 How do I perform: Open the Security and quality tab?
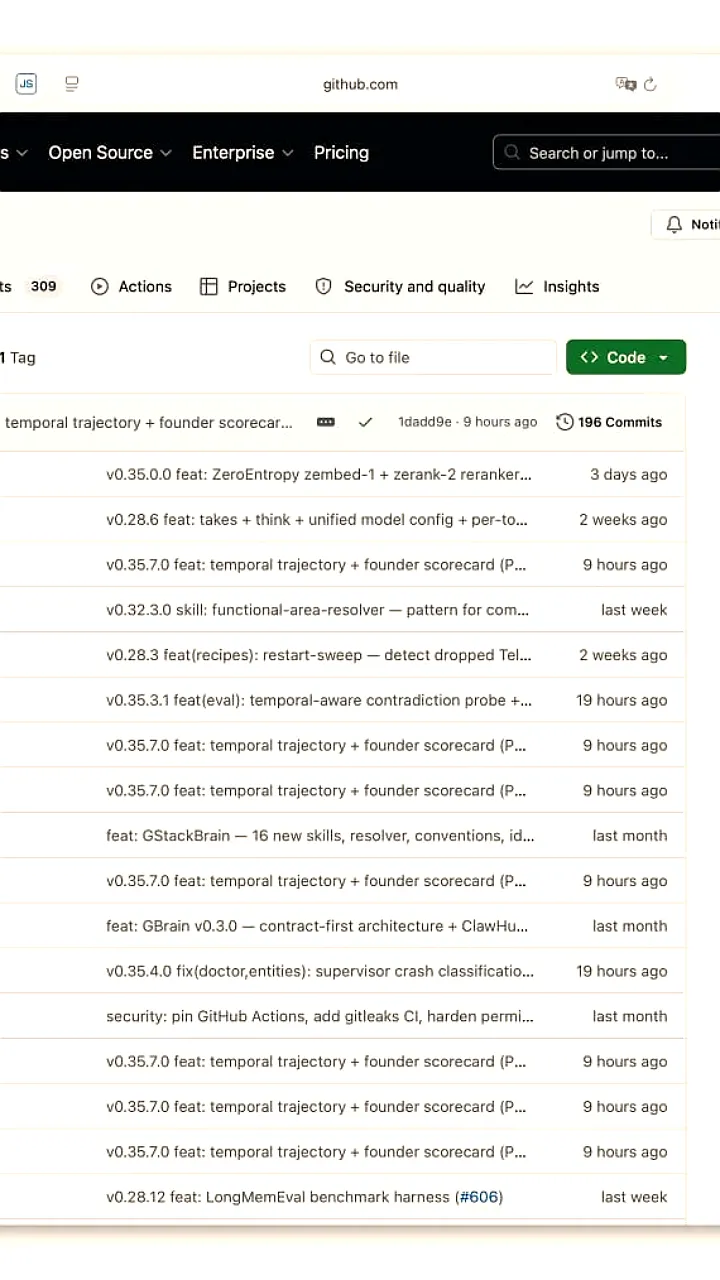pyautogui.click(x=400, y=286)
